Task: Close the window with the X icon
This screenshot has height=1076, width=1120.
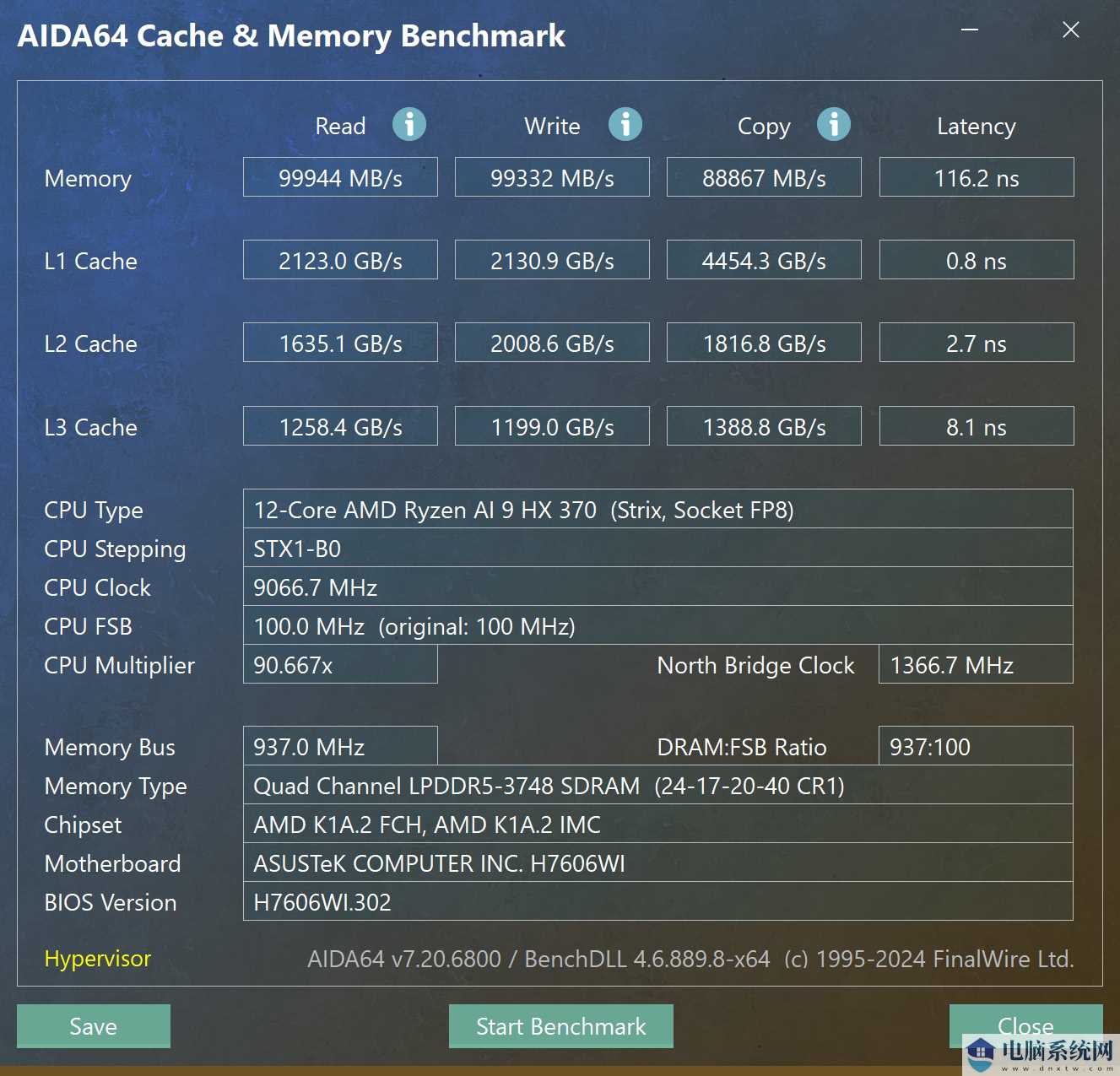Action: click(1071, 30)
